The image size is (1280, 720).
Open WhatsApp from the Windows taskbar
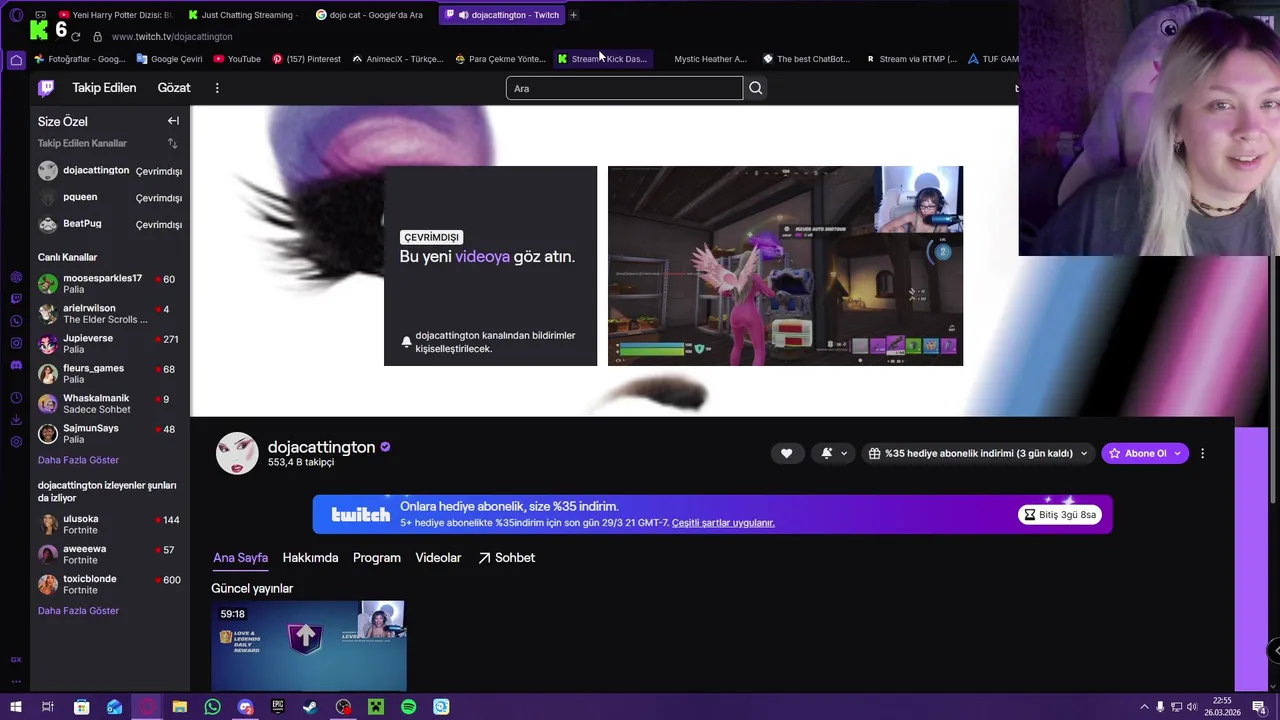coord(212,707)
